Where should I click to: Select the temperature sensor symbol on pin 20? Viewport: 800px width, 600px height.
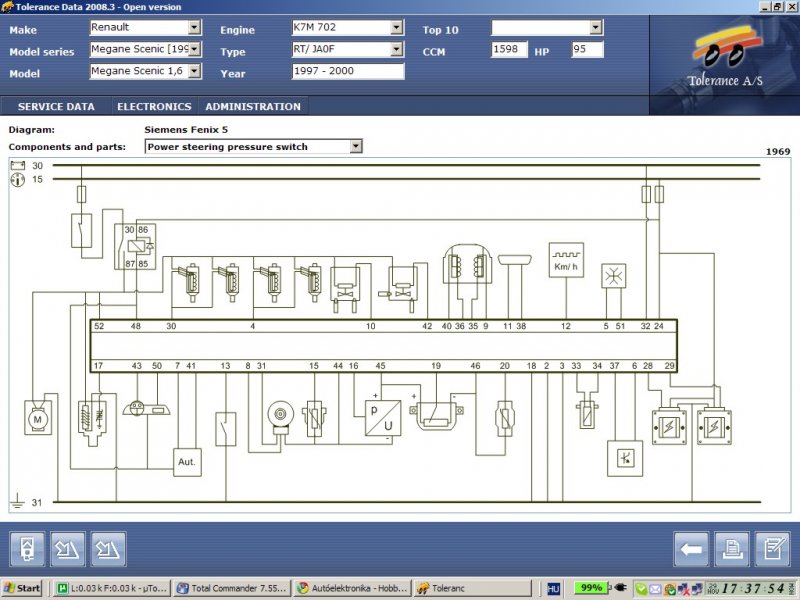coord(505,419)
